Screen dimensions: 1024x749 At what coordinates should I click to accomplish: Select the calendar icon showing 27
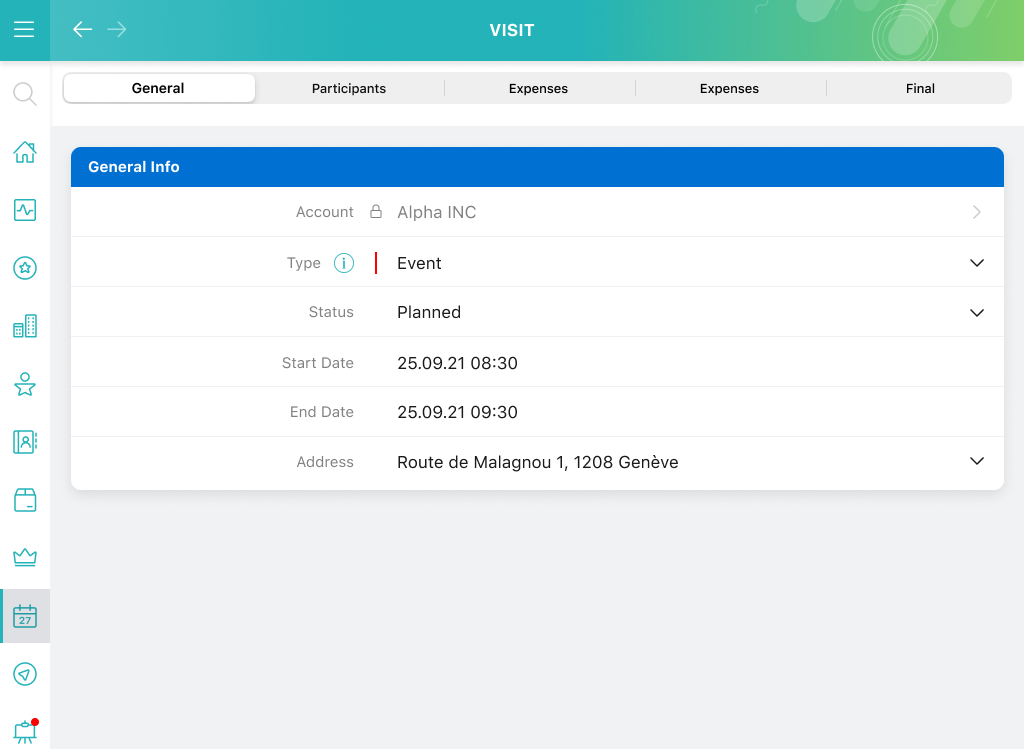tap(24, 616)
